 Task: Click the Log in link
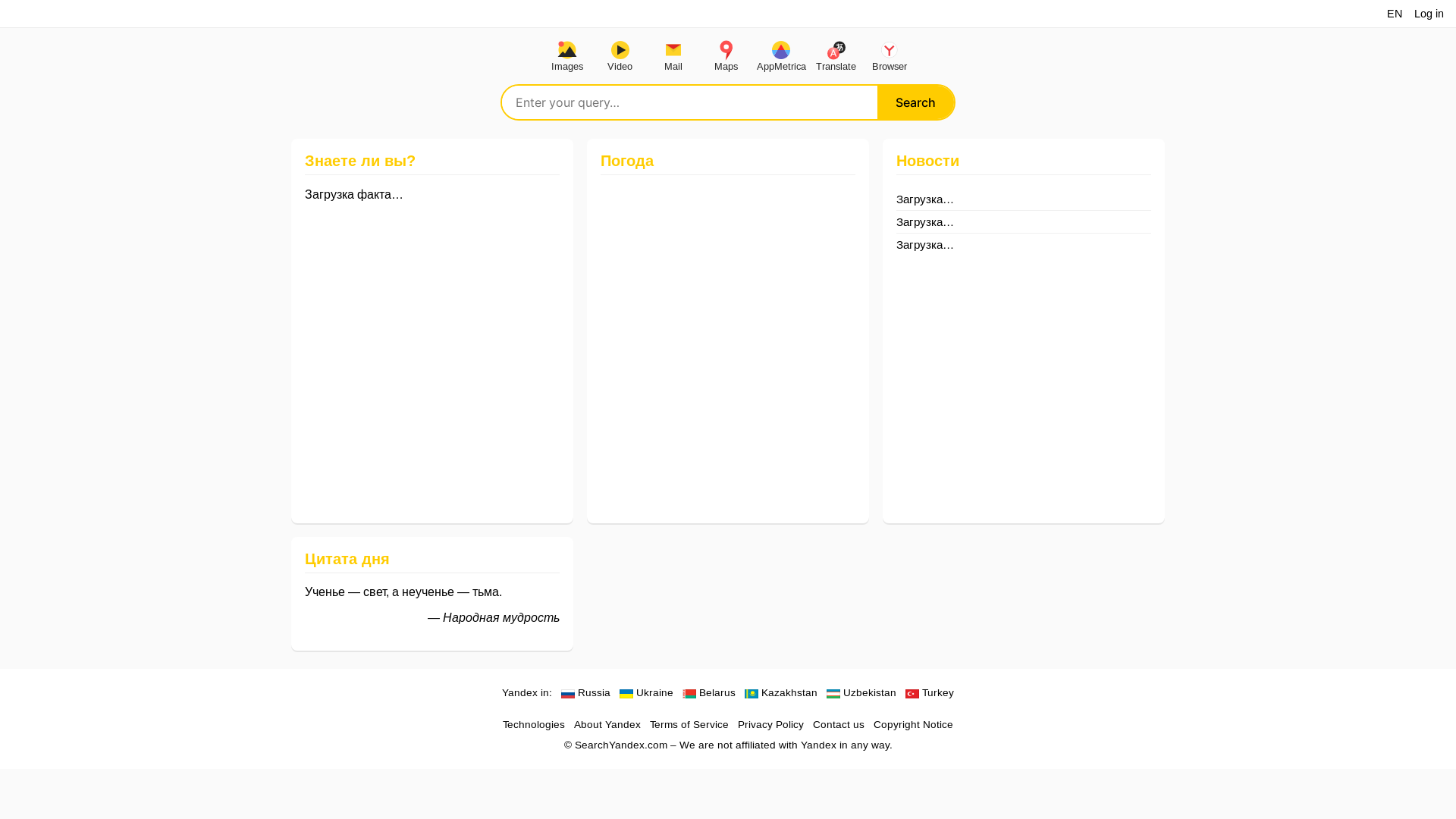coord(1429,14)
